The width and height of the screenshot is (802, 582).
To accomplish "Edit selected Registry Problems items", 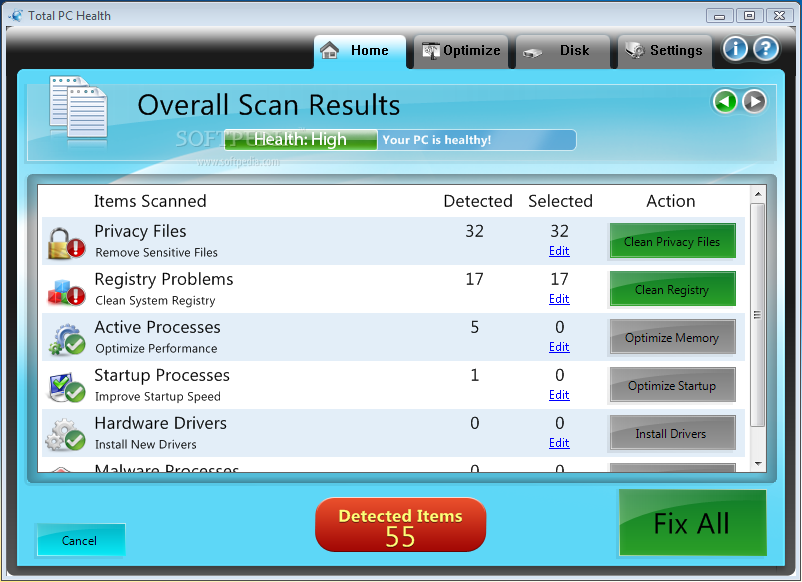I will 559,299.
